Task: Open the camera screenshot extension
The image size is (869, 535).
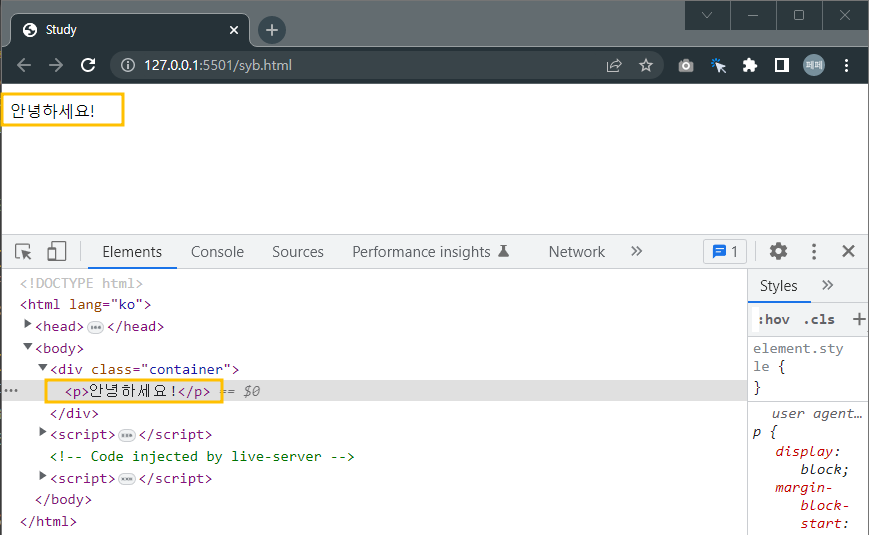Action: coord(686,65)
